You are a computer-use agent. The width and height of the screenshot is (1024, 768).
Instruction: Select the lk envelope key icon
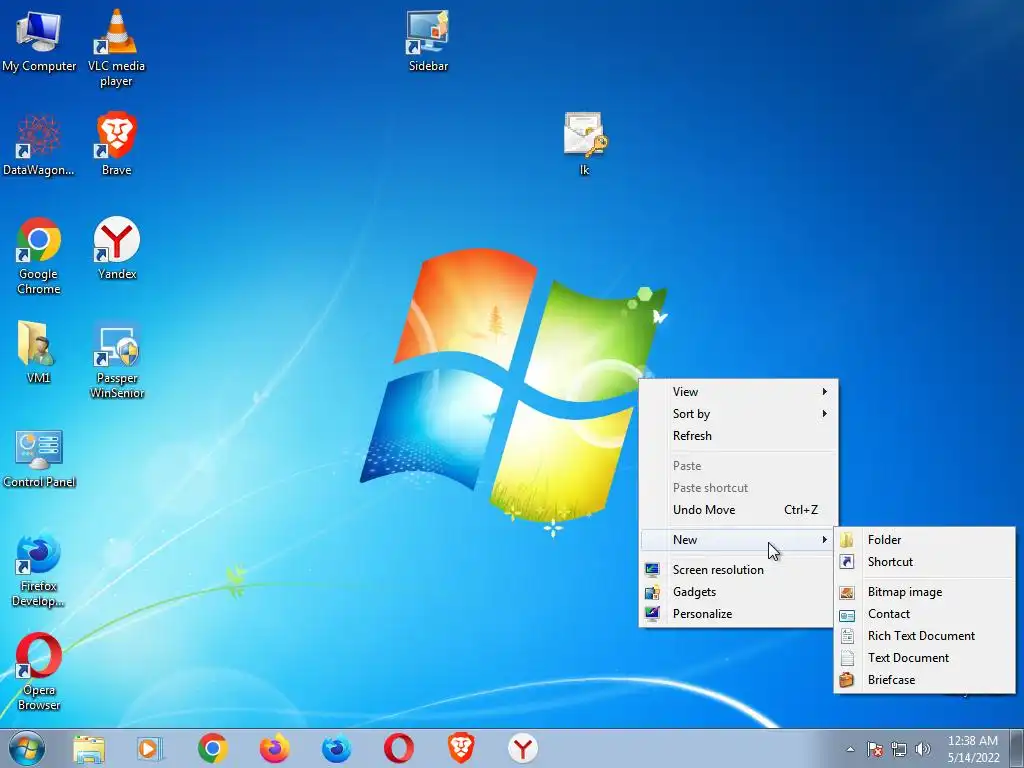pyautogui.click(x=584, y=144)
